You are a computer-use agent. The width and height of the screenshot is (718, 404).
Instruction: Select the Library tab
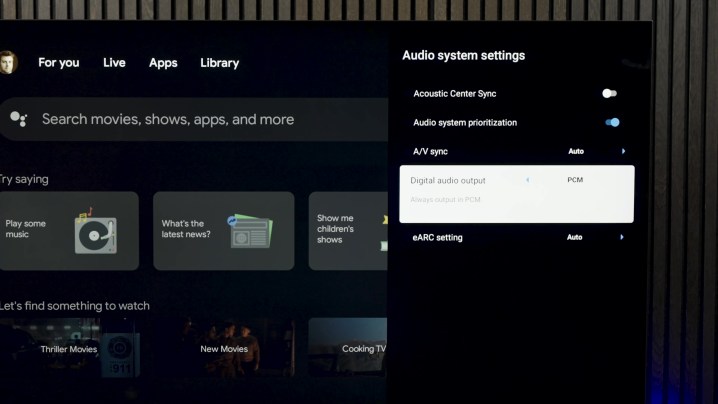(x=219, y=62)
